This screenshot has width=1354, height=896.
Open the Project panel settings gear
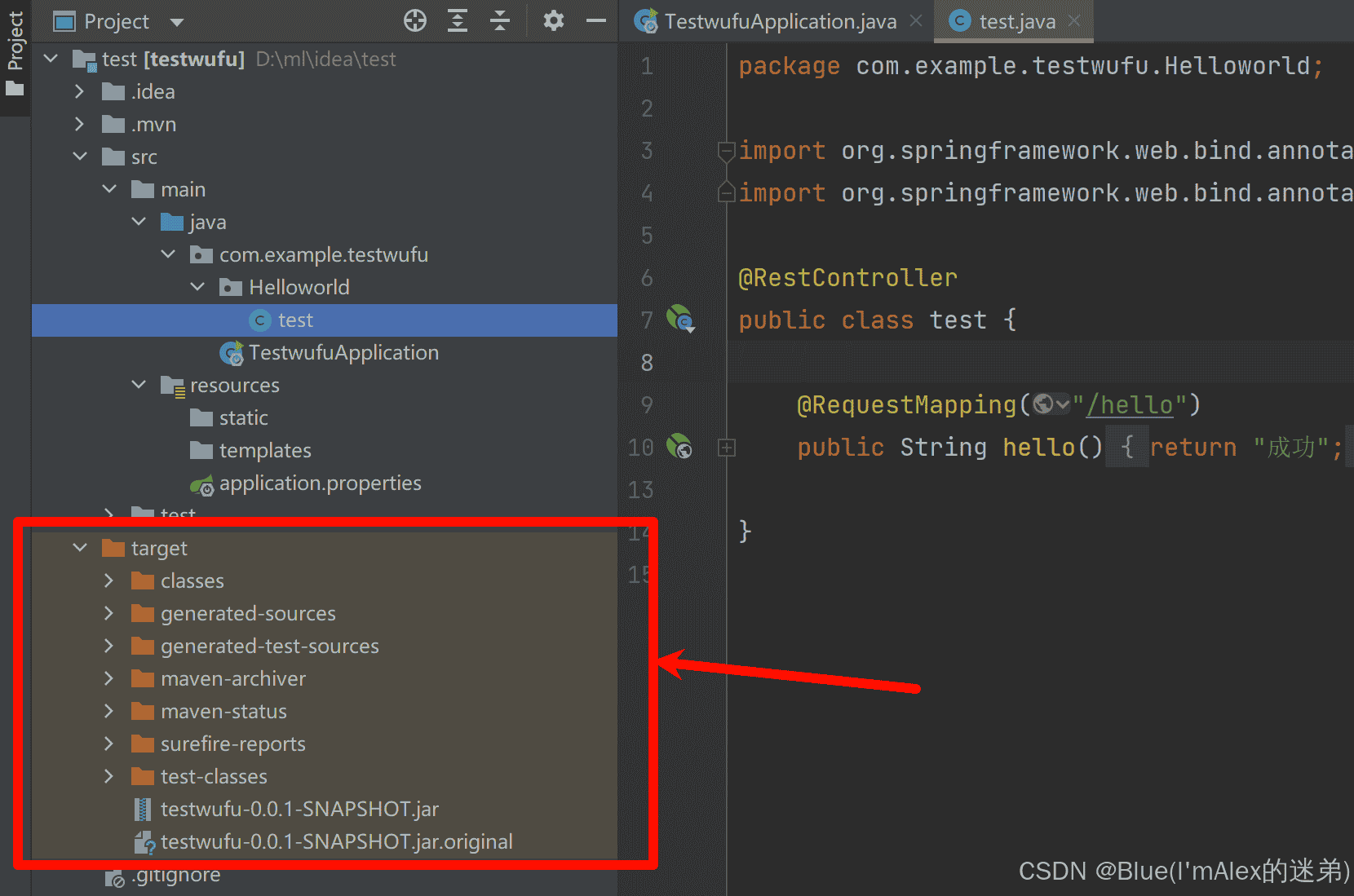point(554,21)
